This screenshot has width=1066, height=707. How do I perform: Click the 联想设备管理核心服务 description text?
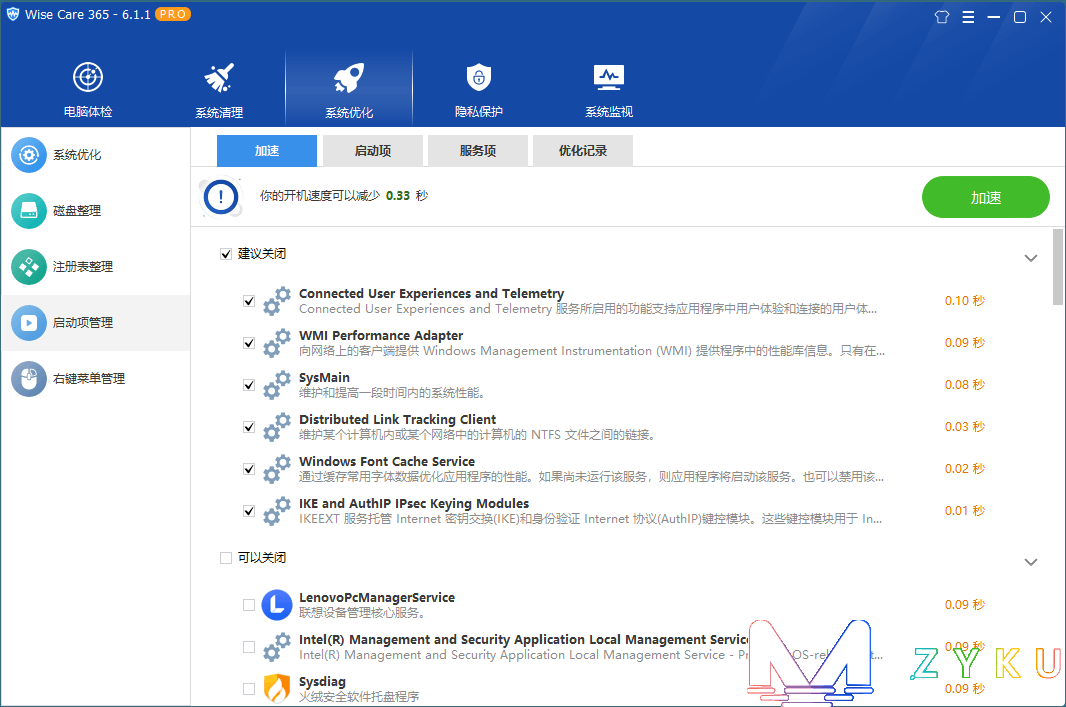(x=362, y=613)
